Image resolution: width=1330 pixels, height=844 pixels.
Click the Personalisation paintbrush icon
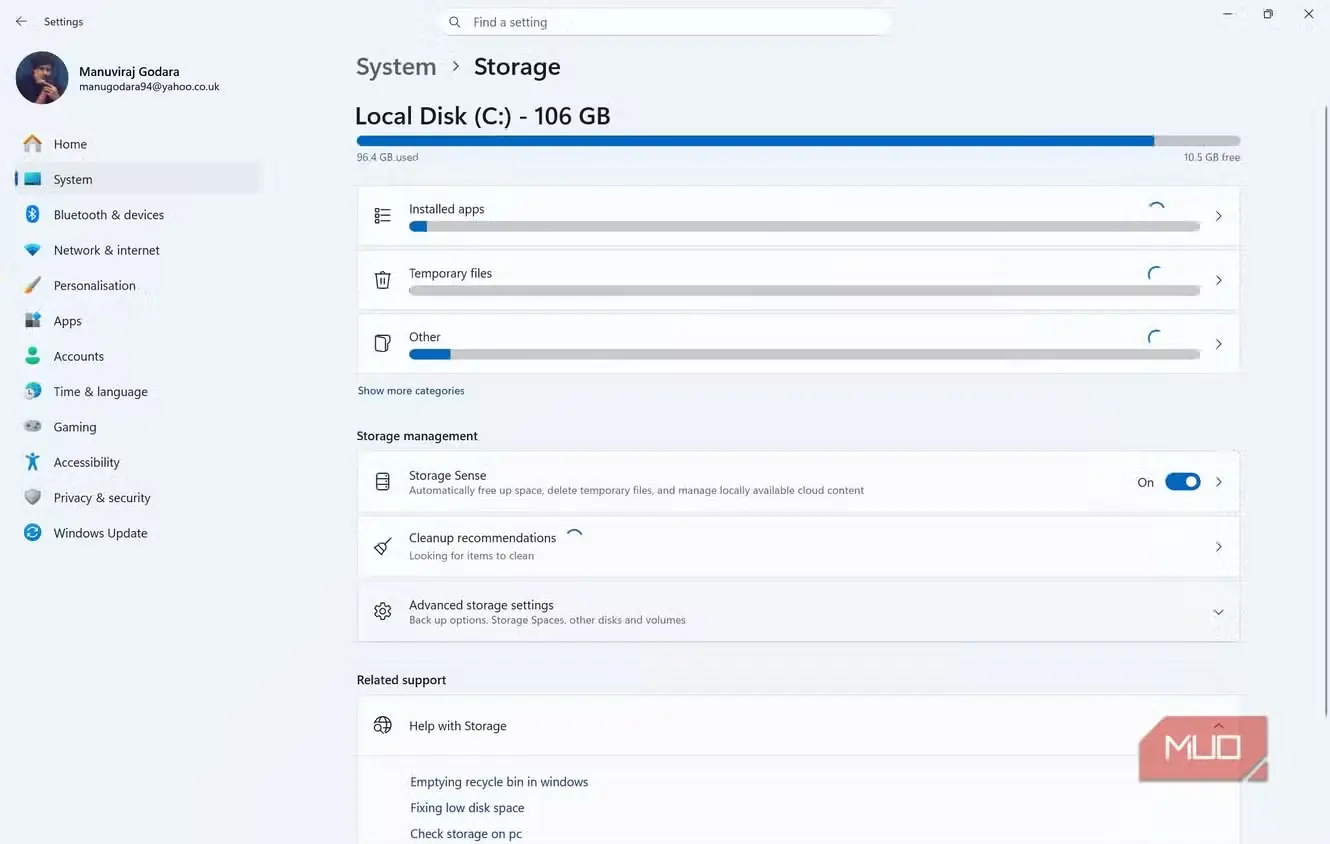pyautogui.click(x=33, y=285)
